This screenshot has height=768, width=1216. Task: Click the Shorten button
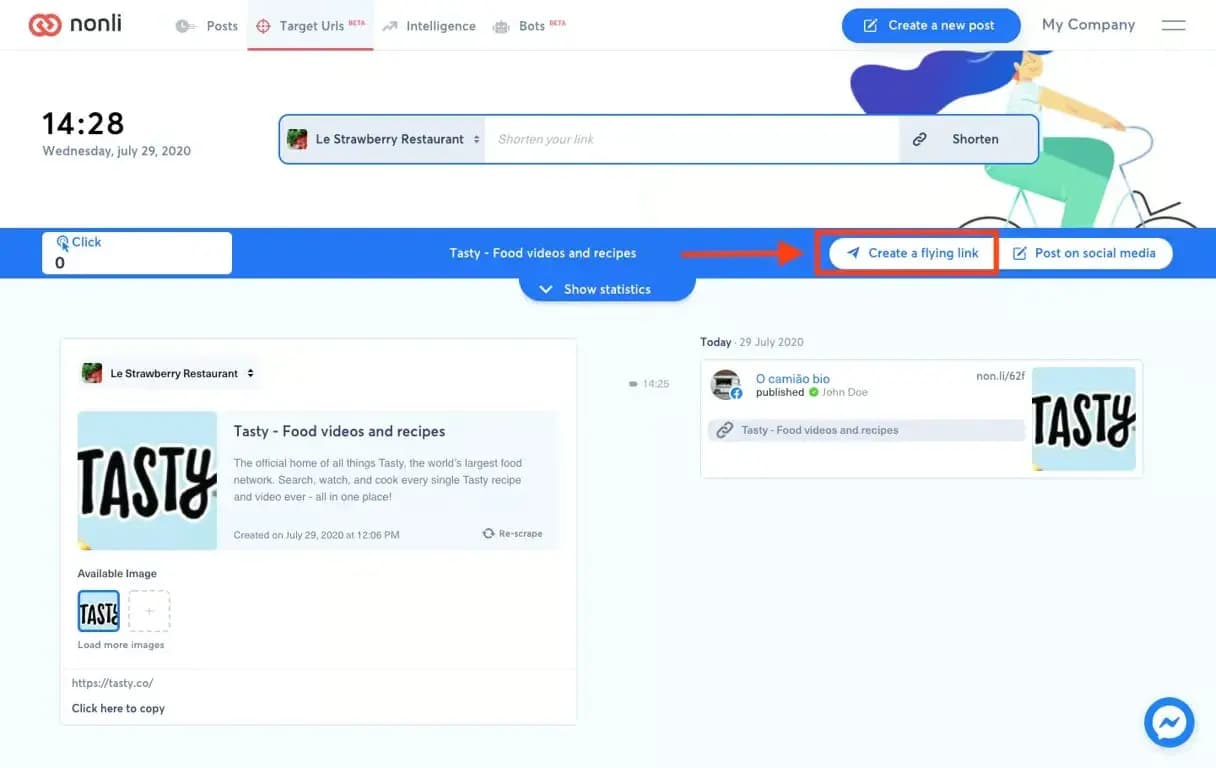click(x=968, y=139)
